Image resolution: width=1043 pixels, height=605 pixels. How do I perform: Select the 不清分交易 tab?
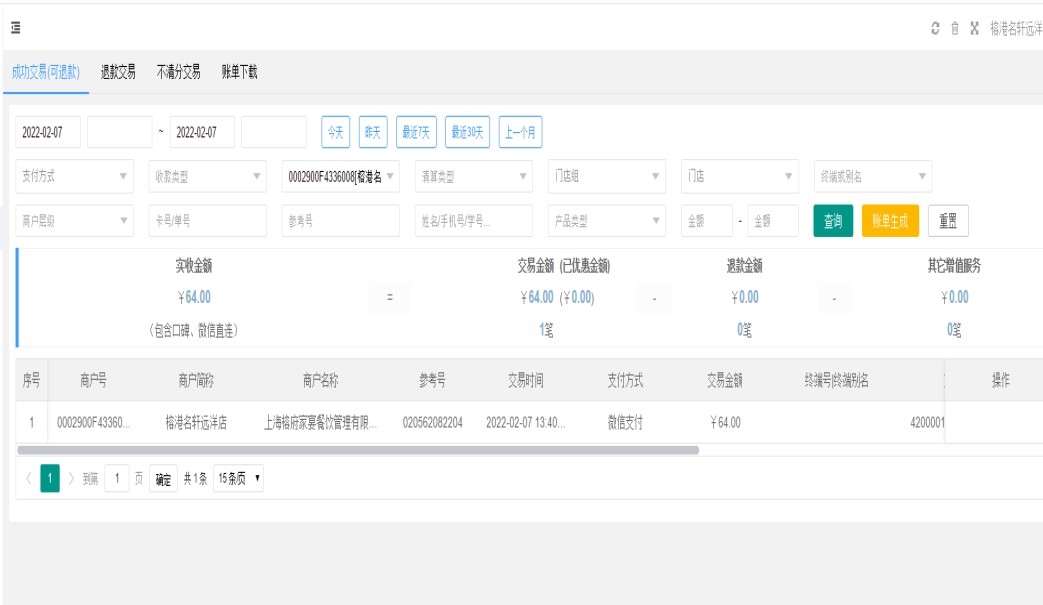click(x=178, y=72)
